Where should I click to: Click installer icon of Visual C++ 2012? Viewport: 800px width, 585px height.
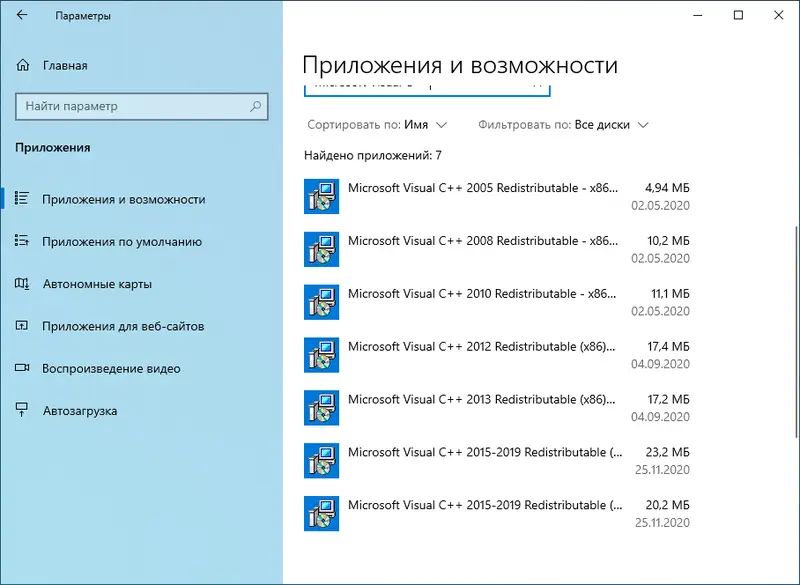coord(321,355)
